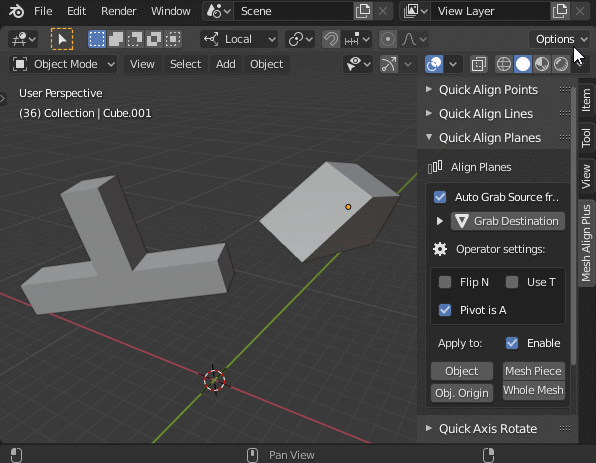Click the Blender logo icon

coord(16,11)
